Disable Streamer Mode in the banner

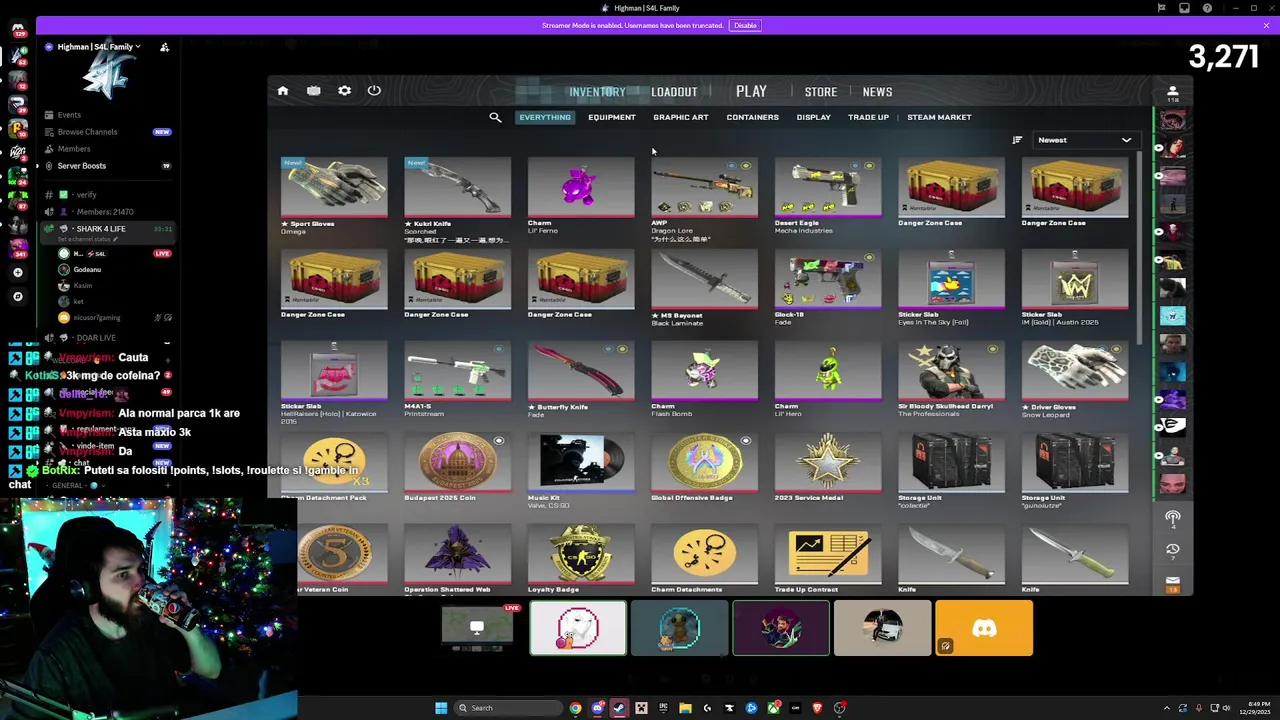click(745, 25)
